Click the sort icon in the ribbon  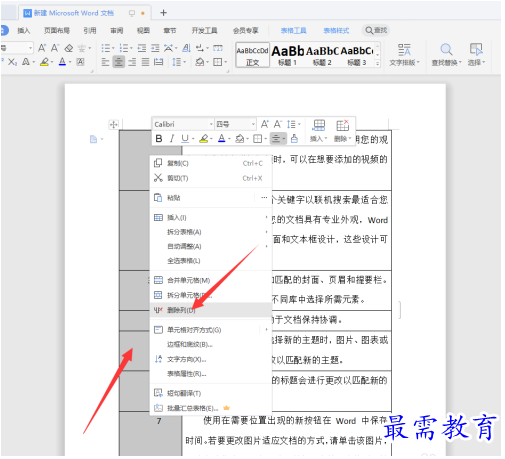point(186,48)
